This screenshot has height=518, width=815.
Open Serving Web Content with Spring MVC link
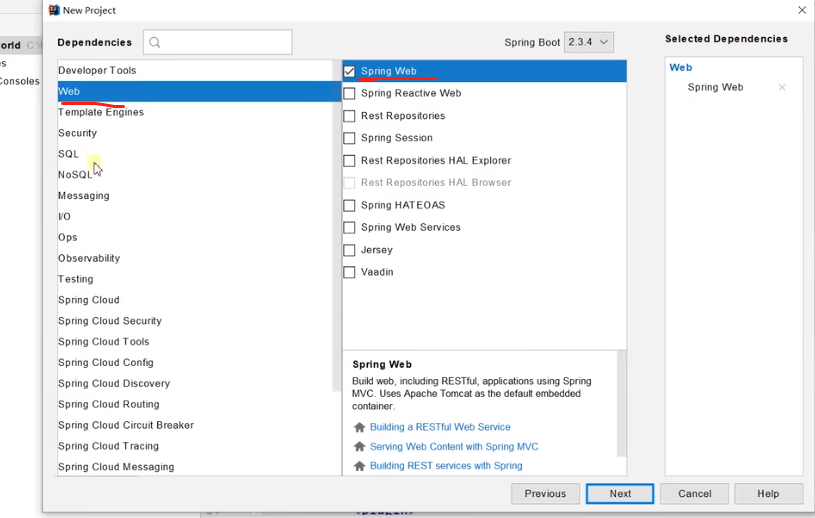point(454,446)
